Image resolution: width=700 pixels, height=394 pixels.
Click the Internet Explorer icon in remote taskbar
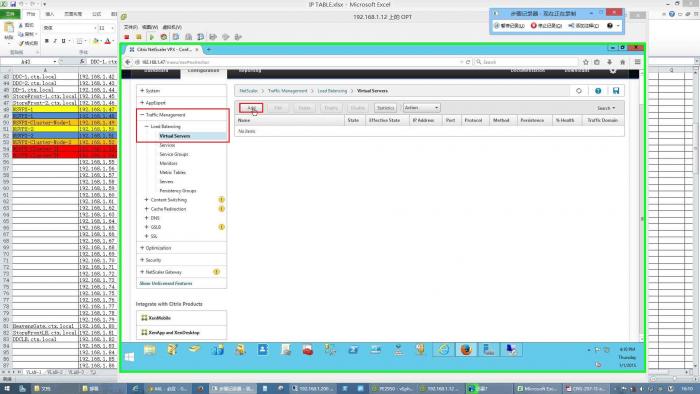[x=443, y=350]
